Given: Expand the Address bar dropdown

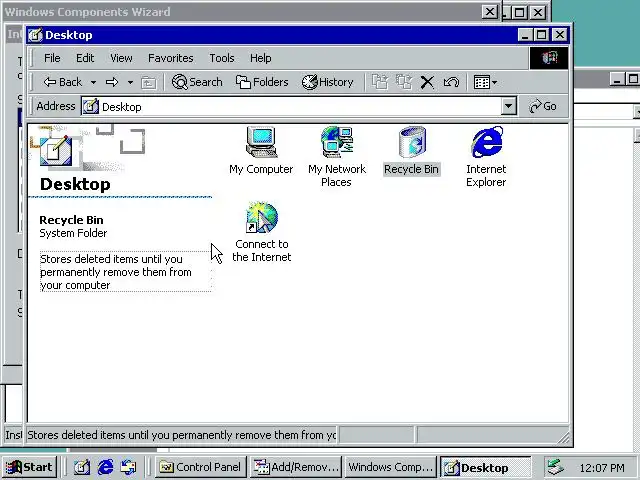Looking at the screenshot, I should tap(508, 107).
